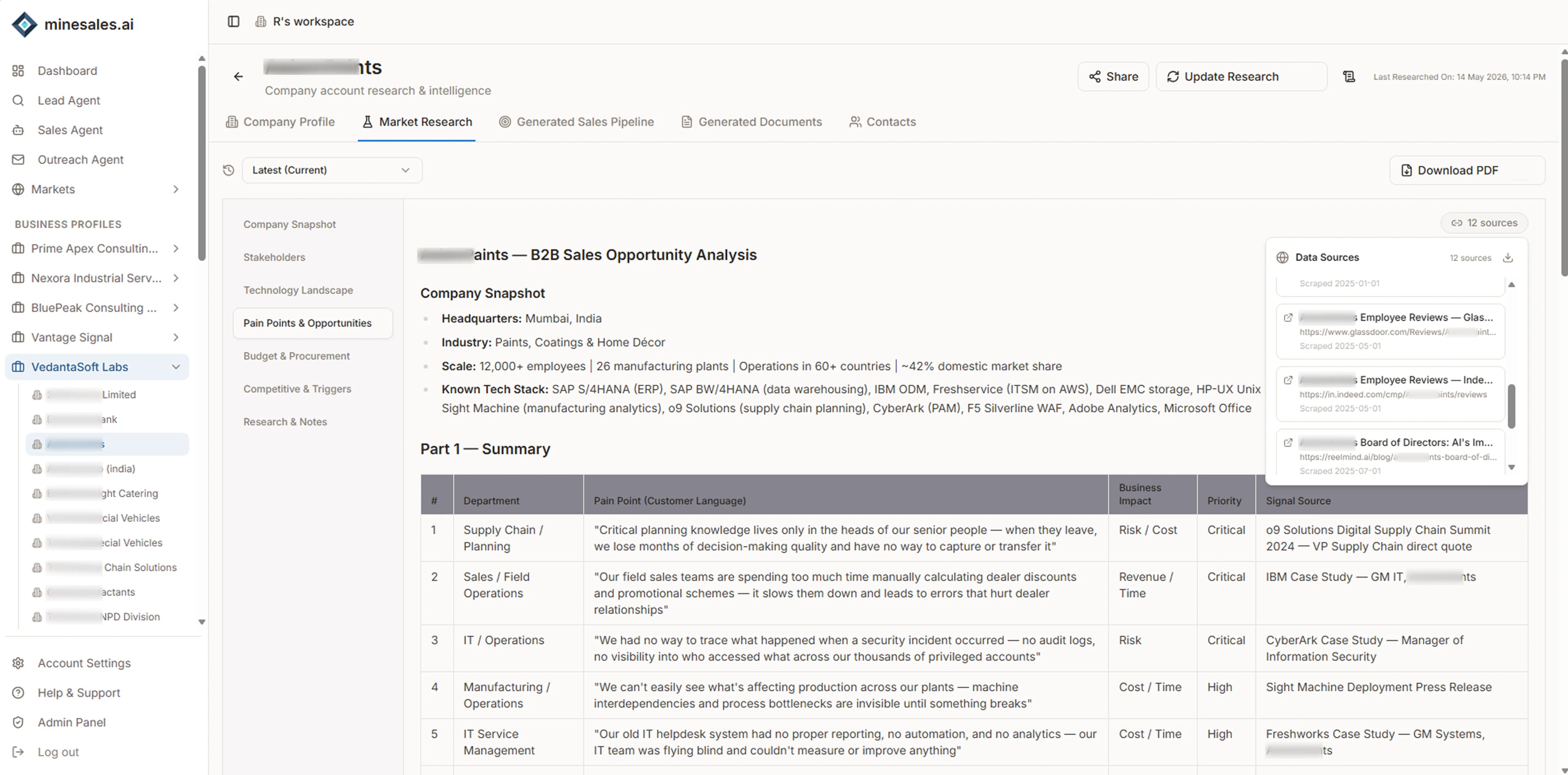The width and height of the screenshot is (1568, 775).
Task: Open the Latest (Current) version dropdown
Action: [x=332, y=170]
